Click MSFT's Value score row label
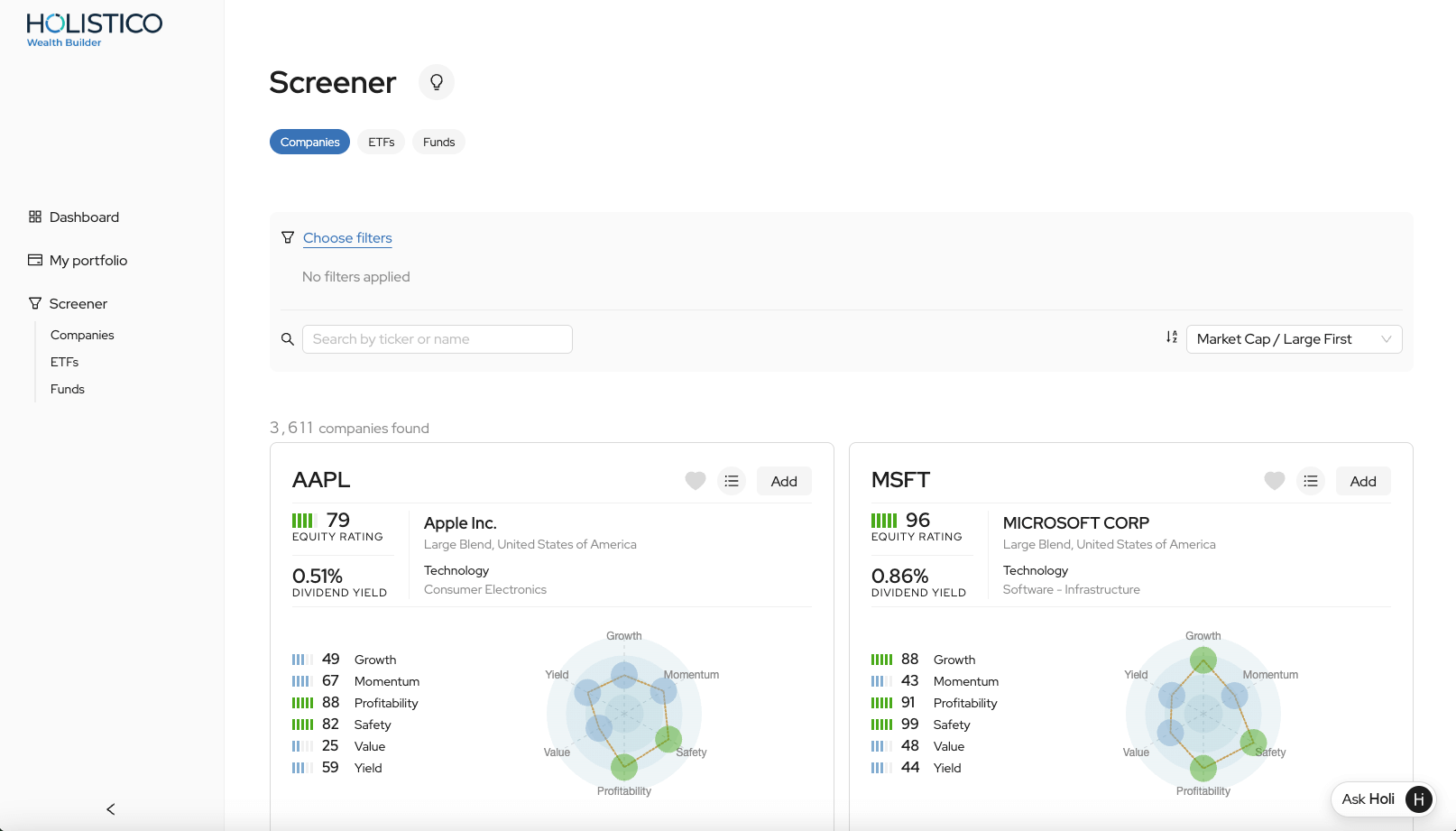The image size is (1456, 831). point(949,746)
